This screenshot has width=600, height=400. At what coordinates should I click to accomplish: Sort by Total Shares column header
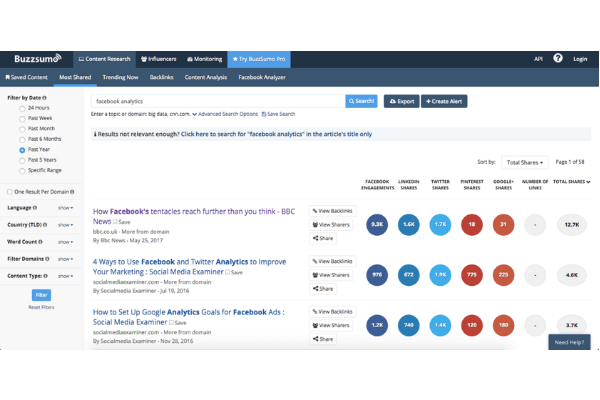(x=572, y=182)
